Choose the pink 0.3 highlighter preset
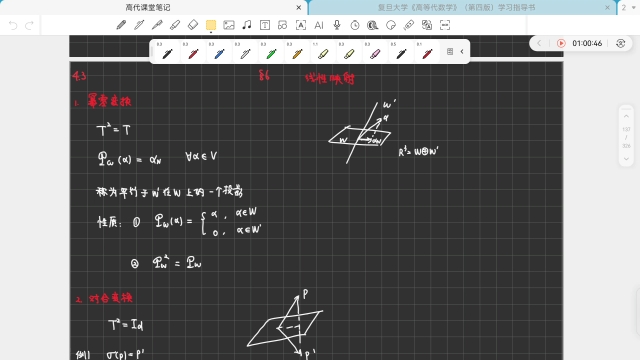 coord(376,51)
